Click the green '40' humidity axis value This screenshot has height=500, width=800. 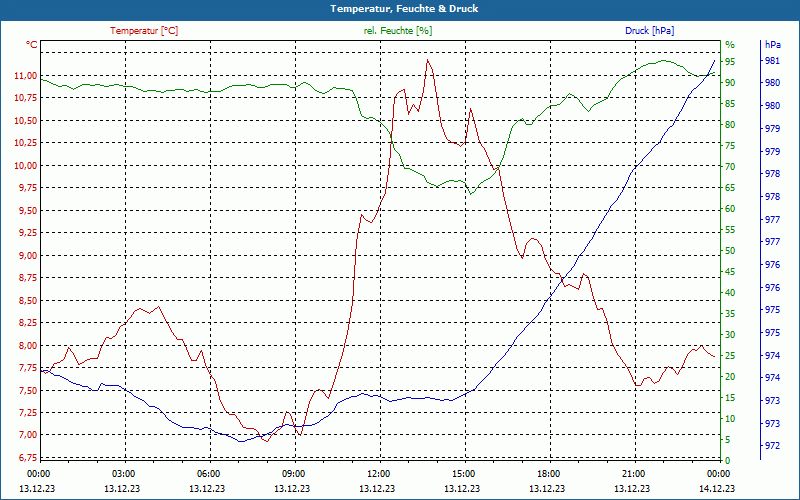[730, 293]
